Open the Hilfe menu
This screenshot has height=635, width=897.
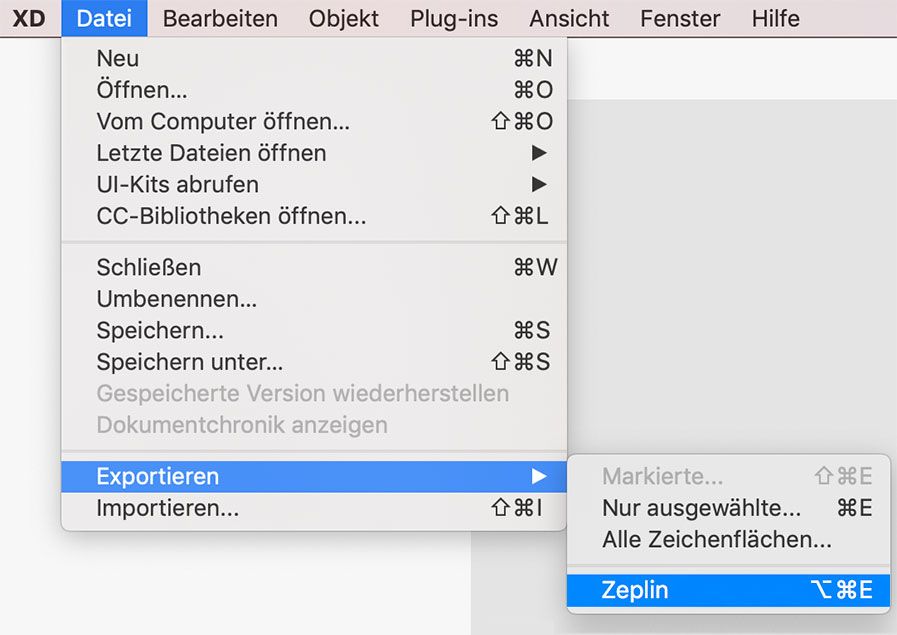coord(775,18)
